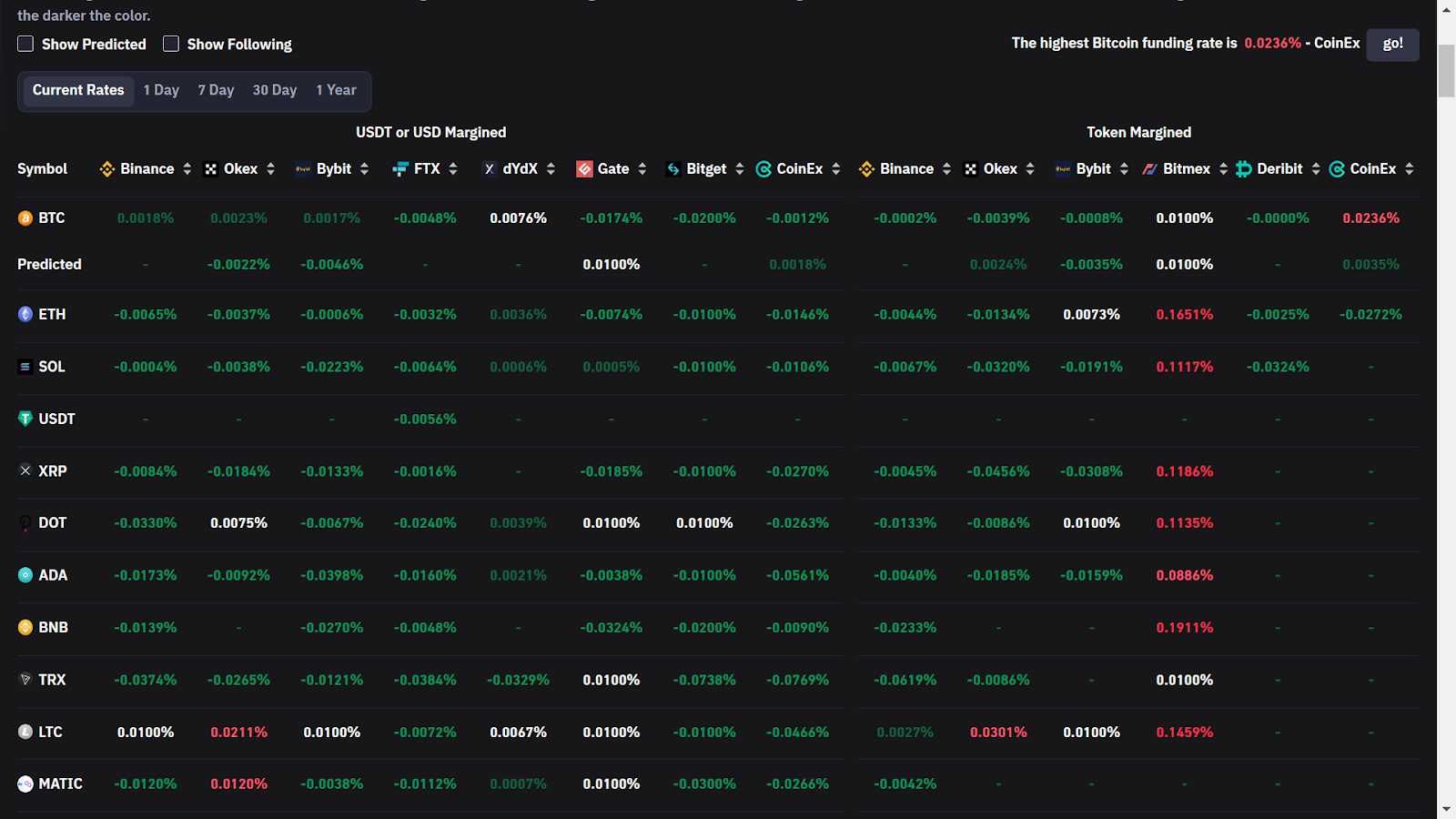Click the Solana icon in SOL row
Image resolution: width=1456 pixels, height=819 pixels.
coord(25,367)
